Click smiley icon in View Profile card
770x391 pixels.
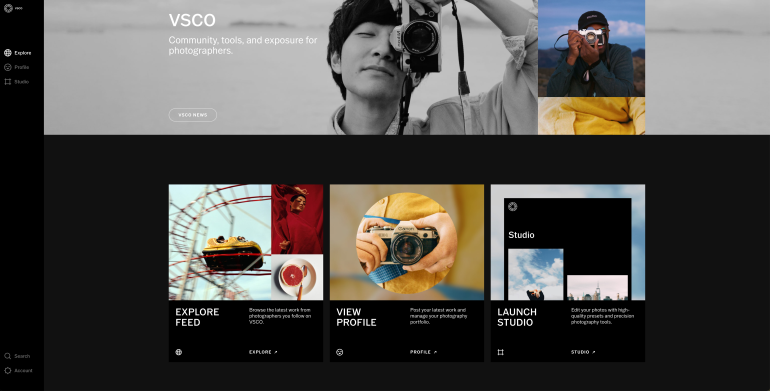(x=339, y=352)
